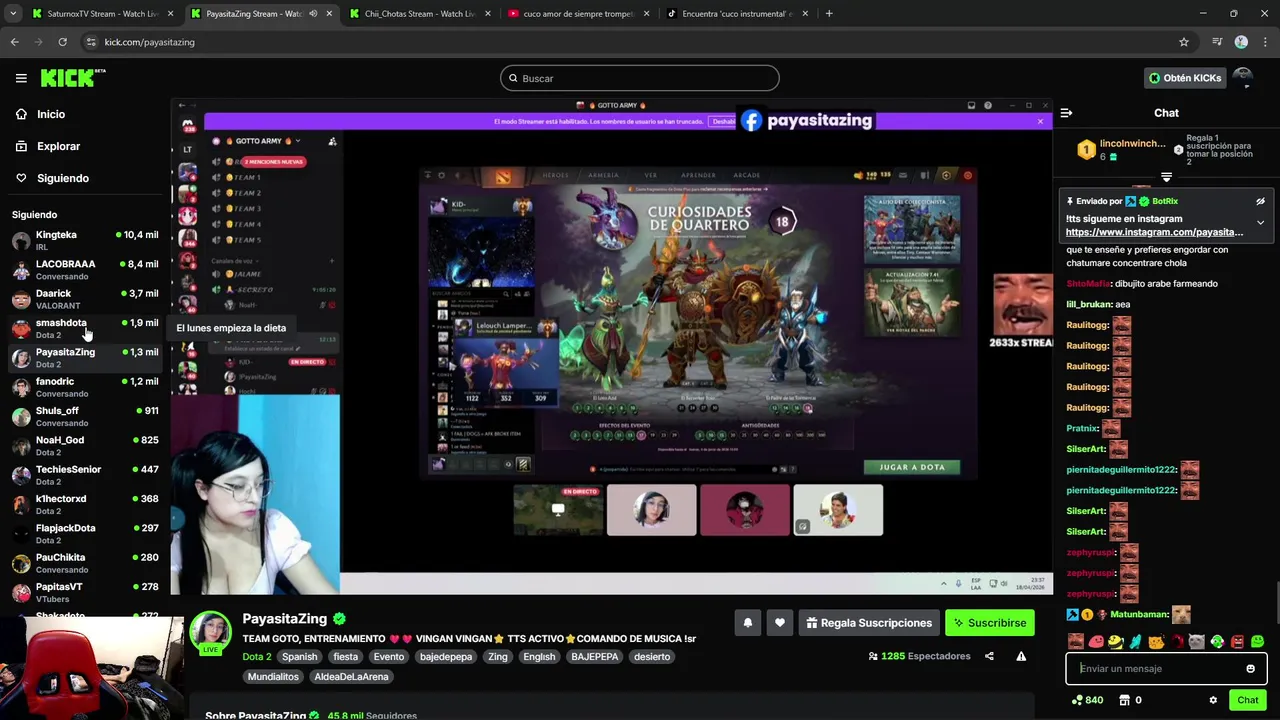The height and width of the screenshot is (720, 1280).
Task: Go to KICK home via logo
Action: 71,78
